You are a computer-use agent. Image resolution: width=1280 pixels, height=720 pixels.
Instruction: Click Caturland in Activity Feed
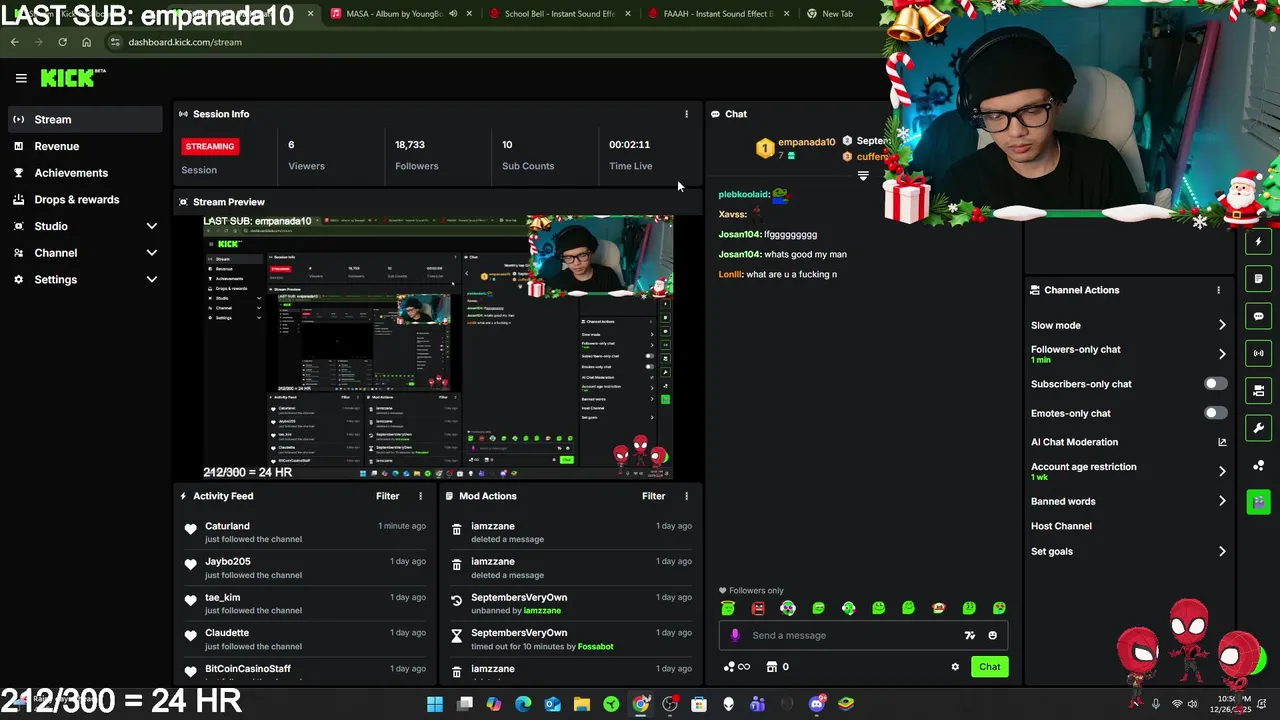pos(227,526)
